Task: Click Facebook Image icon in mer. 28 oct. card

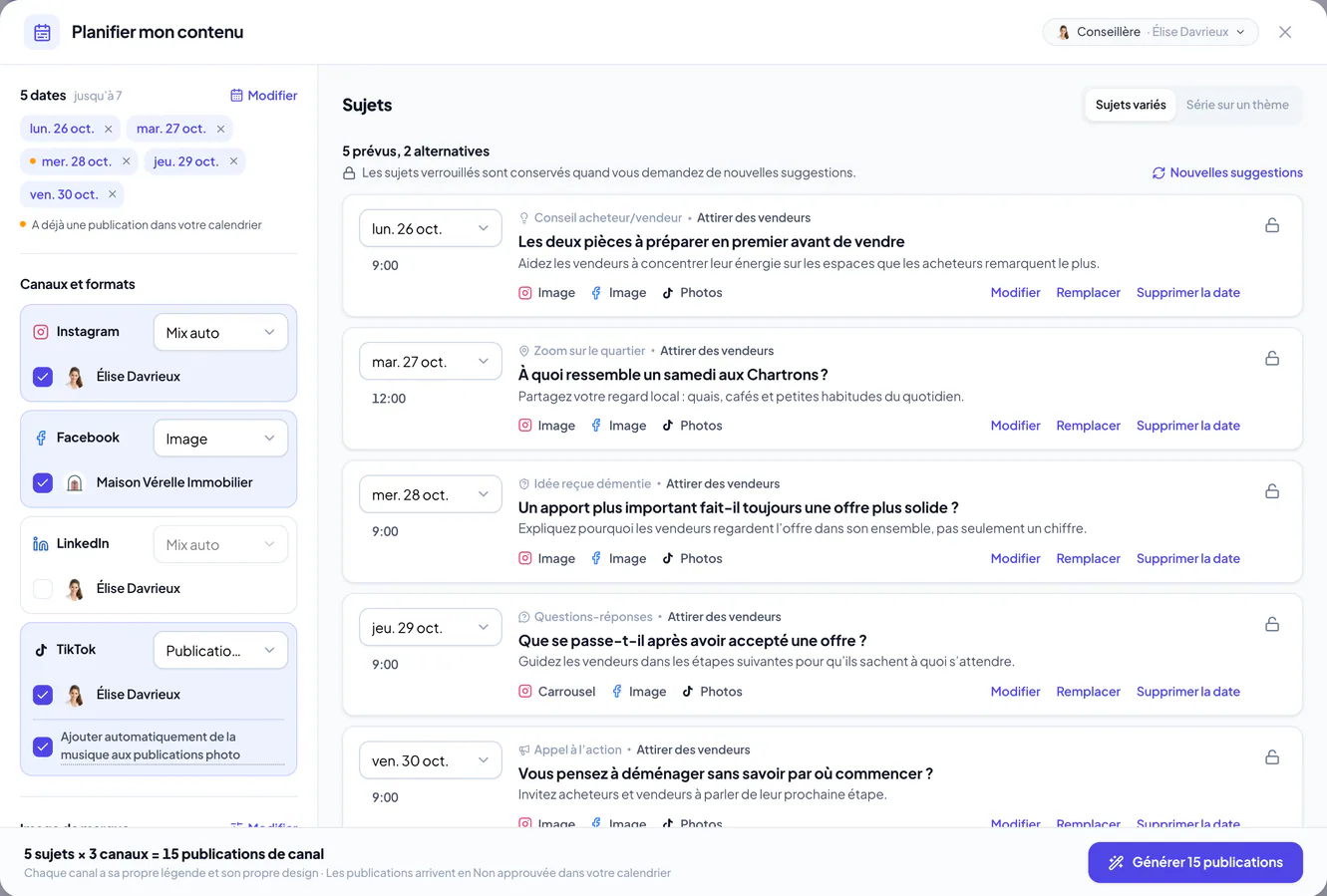Action: pyautogui.click(x=596, y=558)
